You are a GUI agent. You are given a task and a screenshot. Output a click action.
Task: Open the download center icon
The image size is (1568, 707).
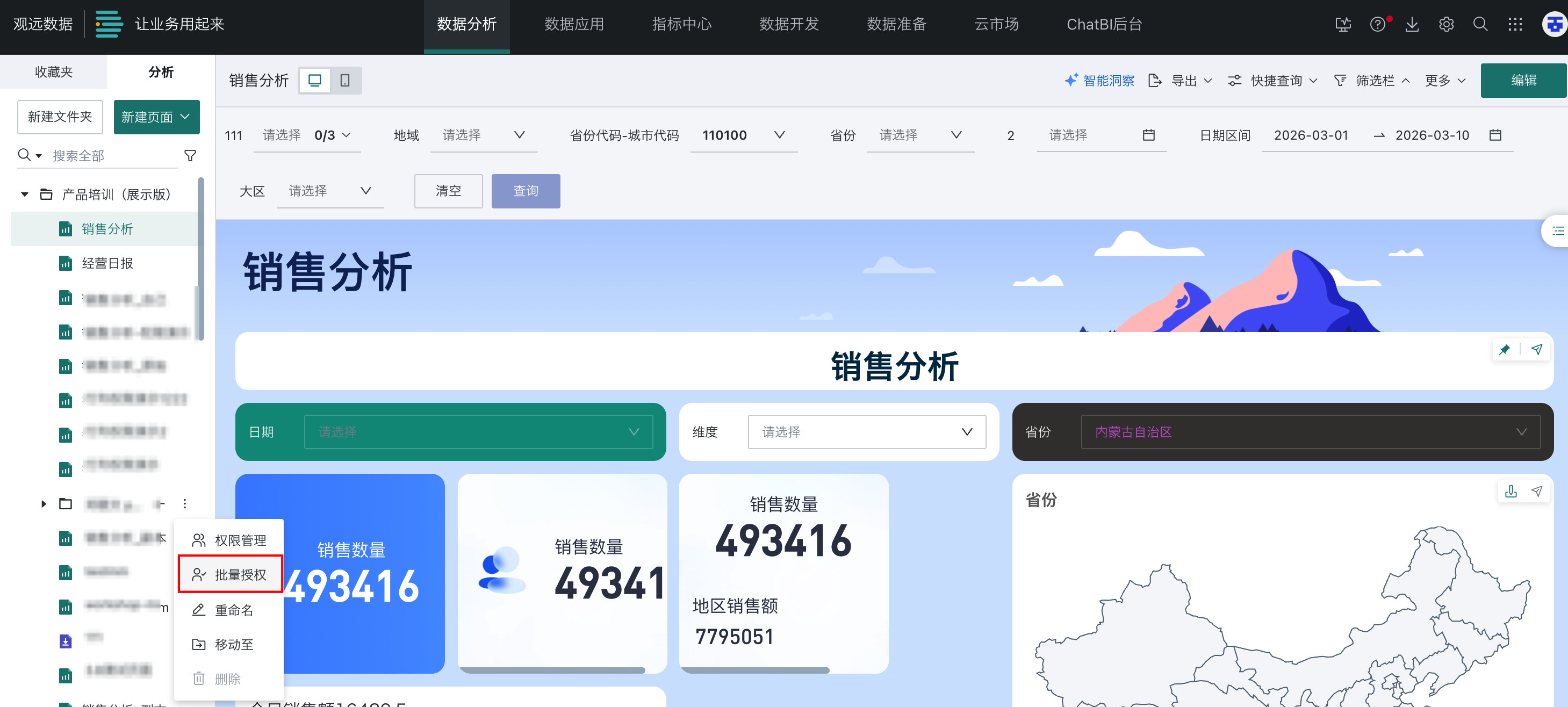(1412, 24)
